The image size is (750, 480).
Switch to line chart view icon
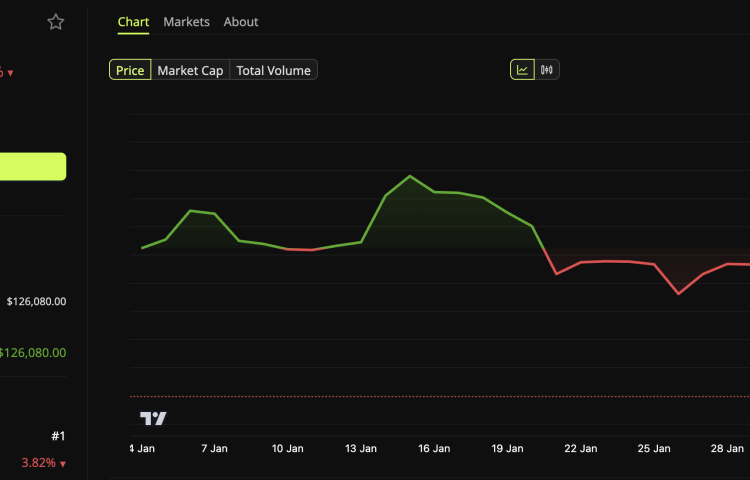[522, 70]
